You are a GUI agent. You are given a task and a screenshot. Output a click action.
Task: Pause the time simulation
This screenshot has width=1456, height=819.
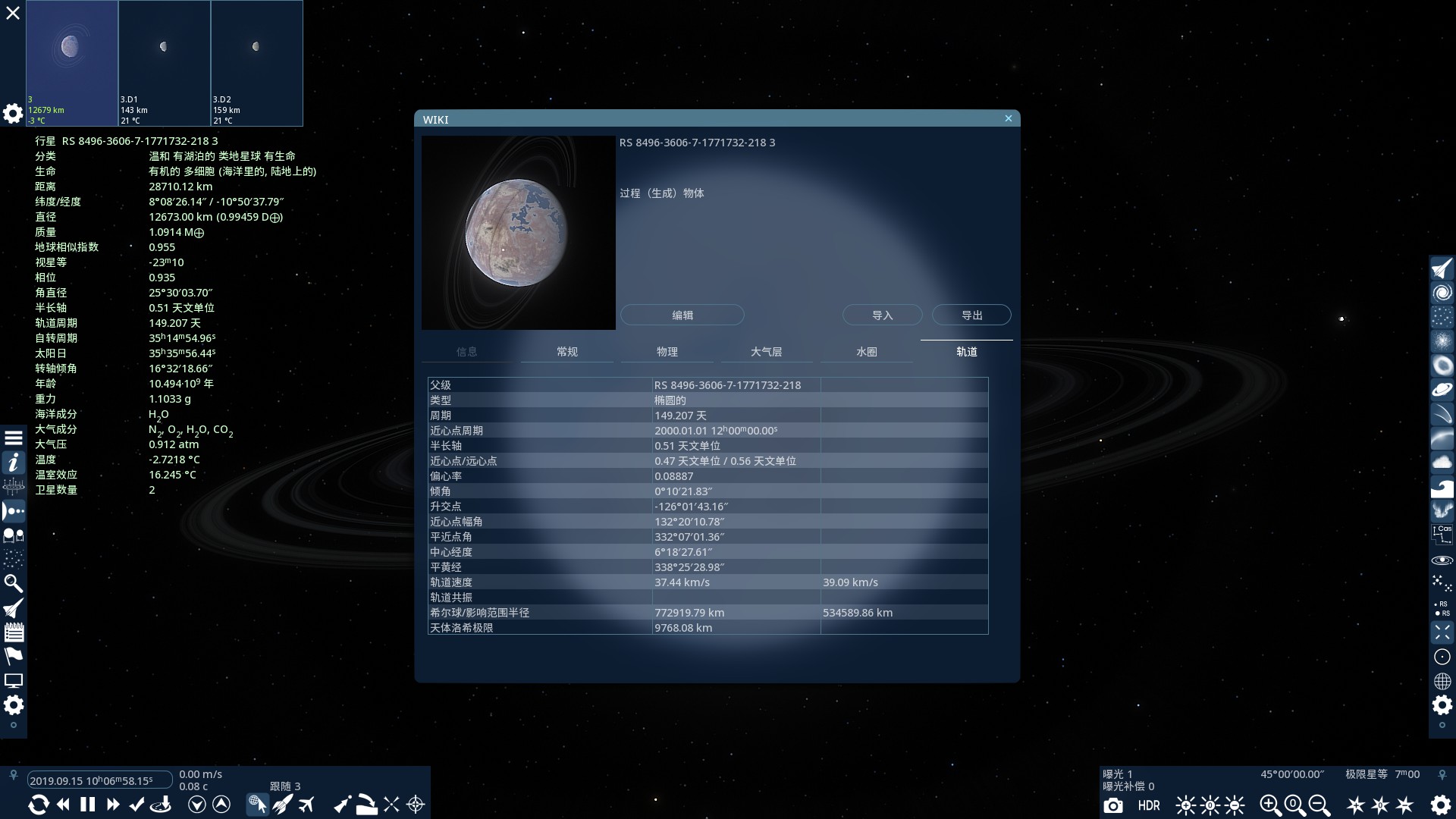point(88,805)
